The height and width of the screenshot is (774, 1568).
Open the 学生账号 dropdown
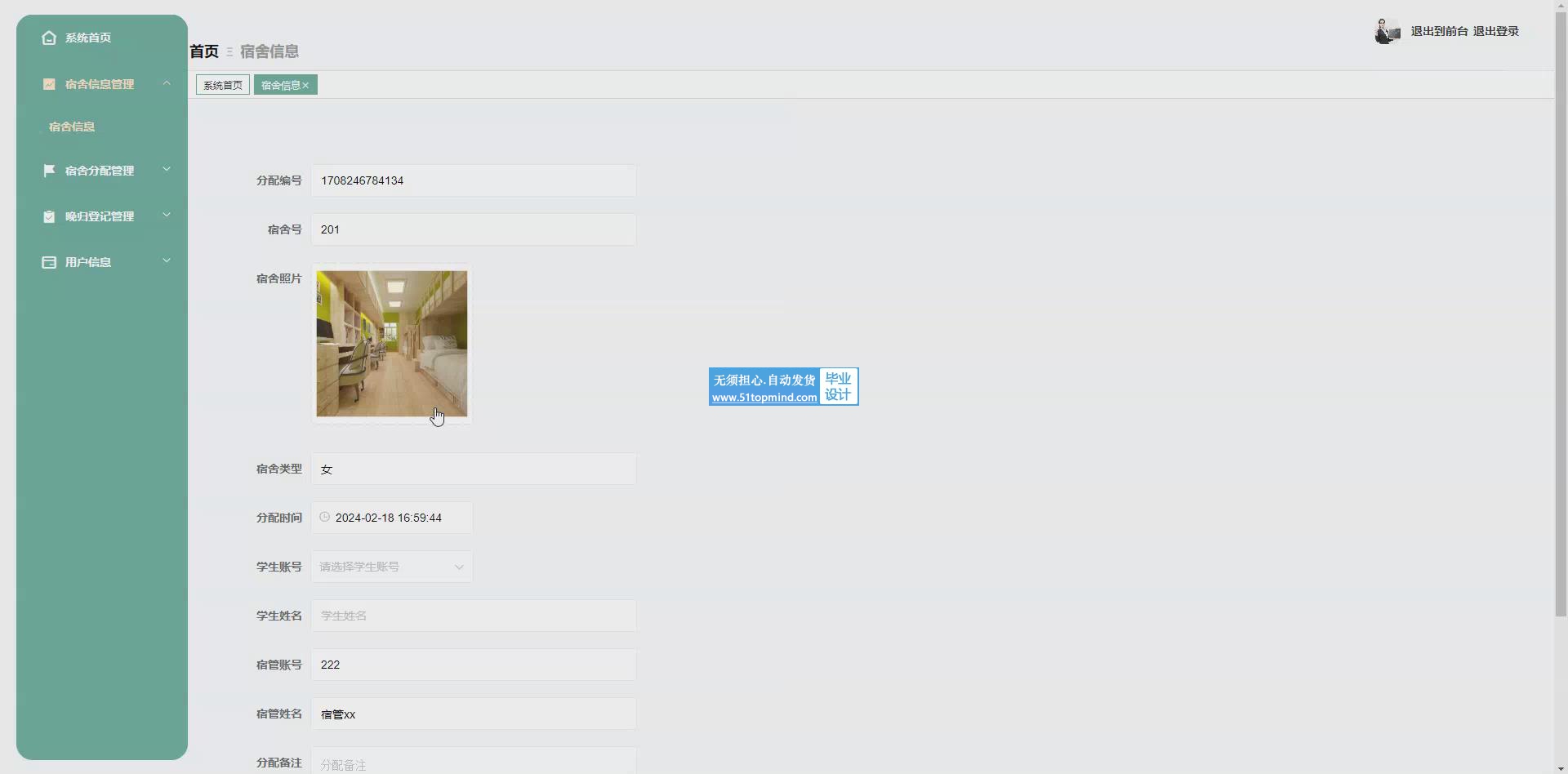click(391, 567)
